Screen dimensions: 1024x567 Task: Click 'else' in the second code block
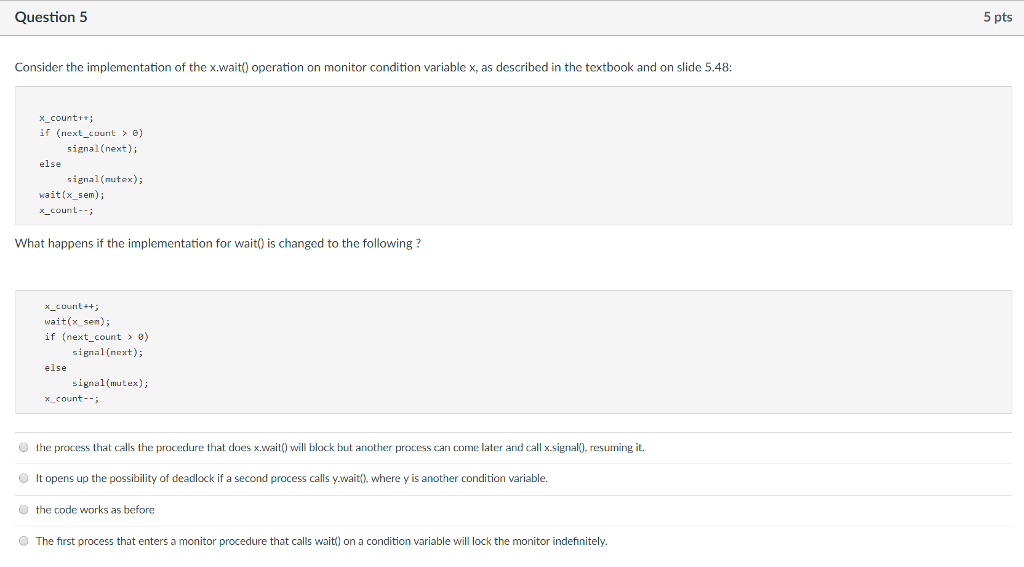pyautogui.click(x=55, y=368)
